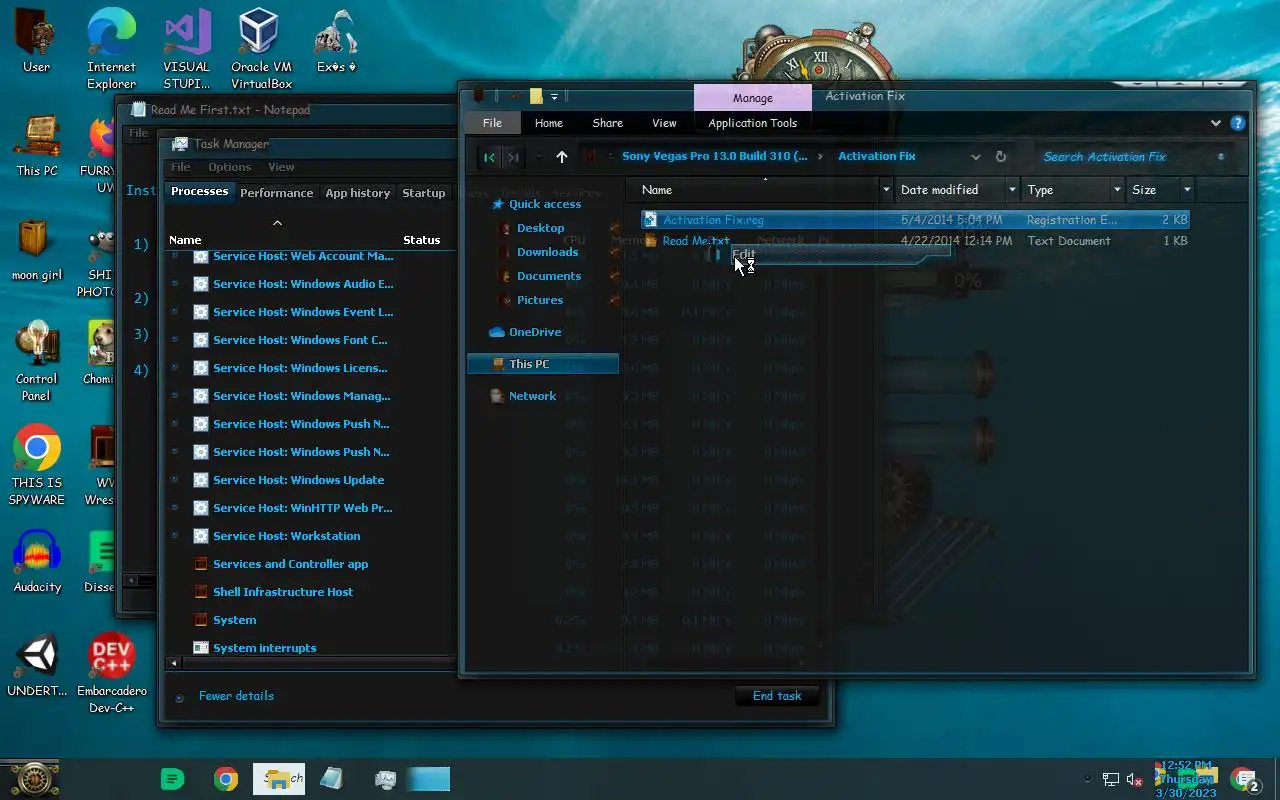Open the File tab in Explorer
1280x800 pixels.
pos(492,123)
